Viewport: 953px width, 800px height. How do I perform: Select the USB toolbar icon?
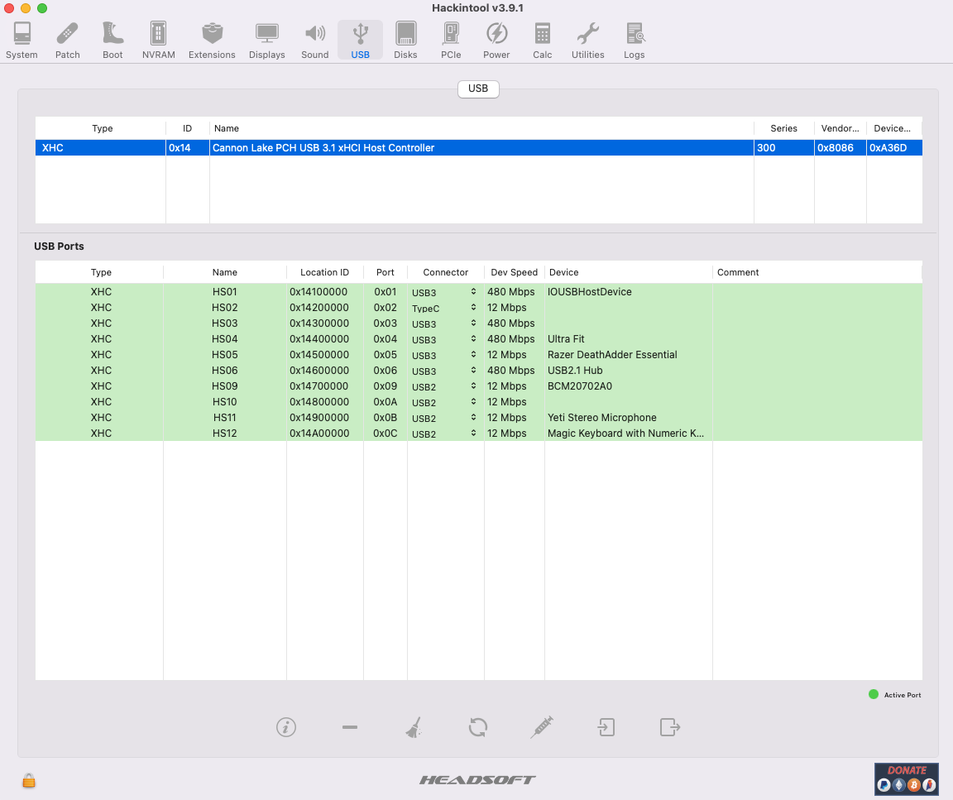(x=360, y=41)
